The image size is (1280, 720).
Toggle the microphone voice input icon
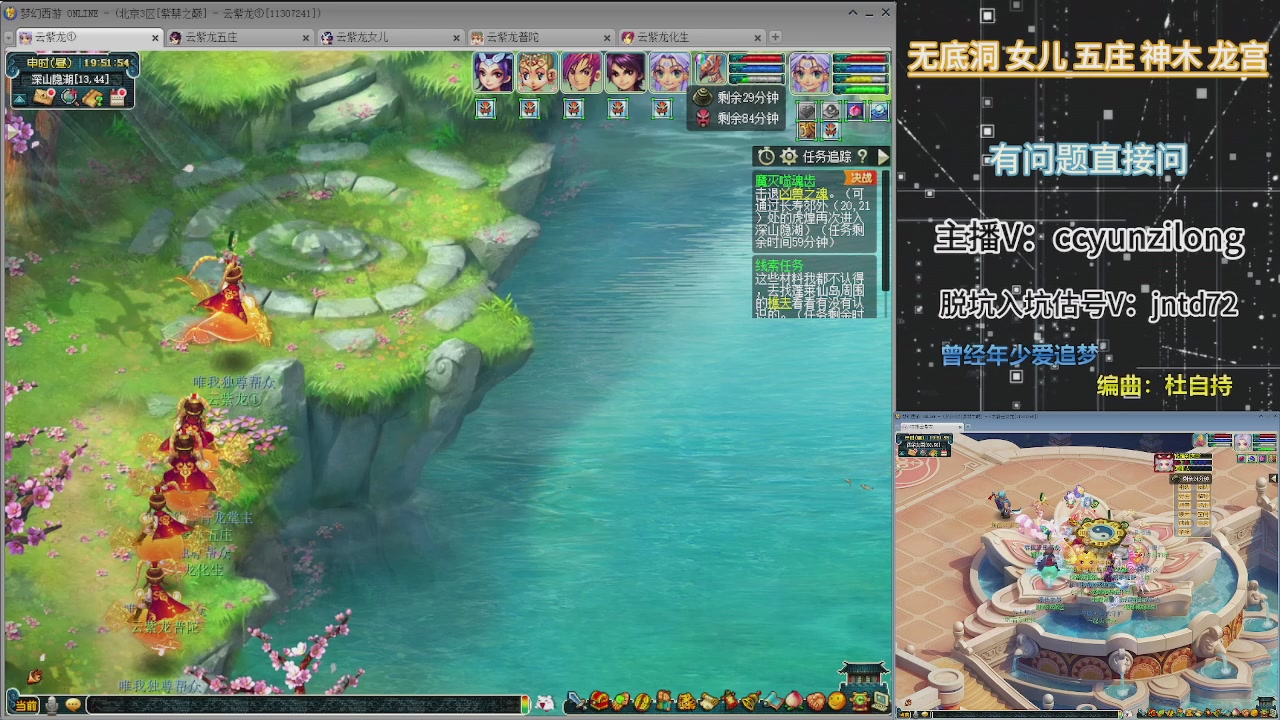pos(51,705)
